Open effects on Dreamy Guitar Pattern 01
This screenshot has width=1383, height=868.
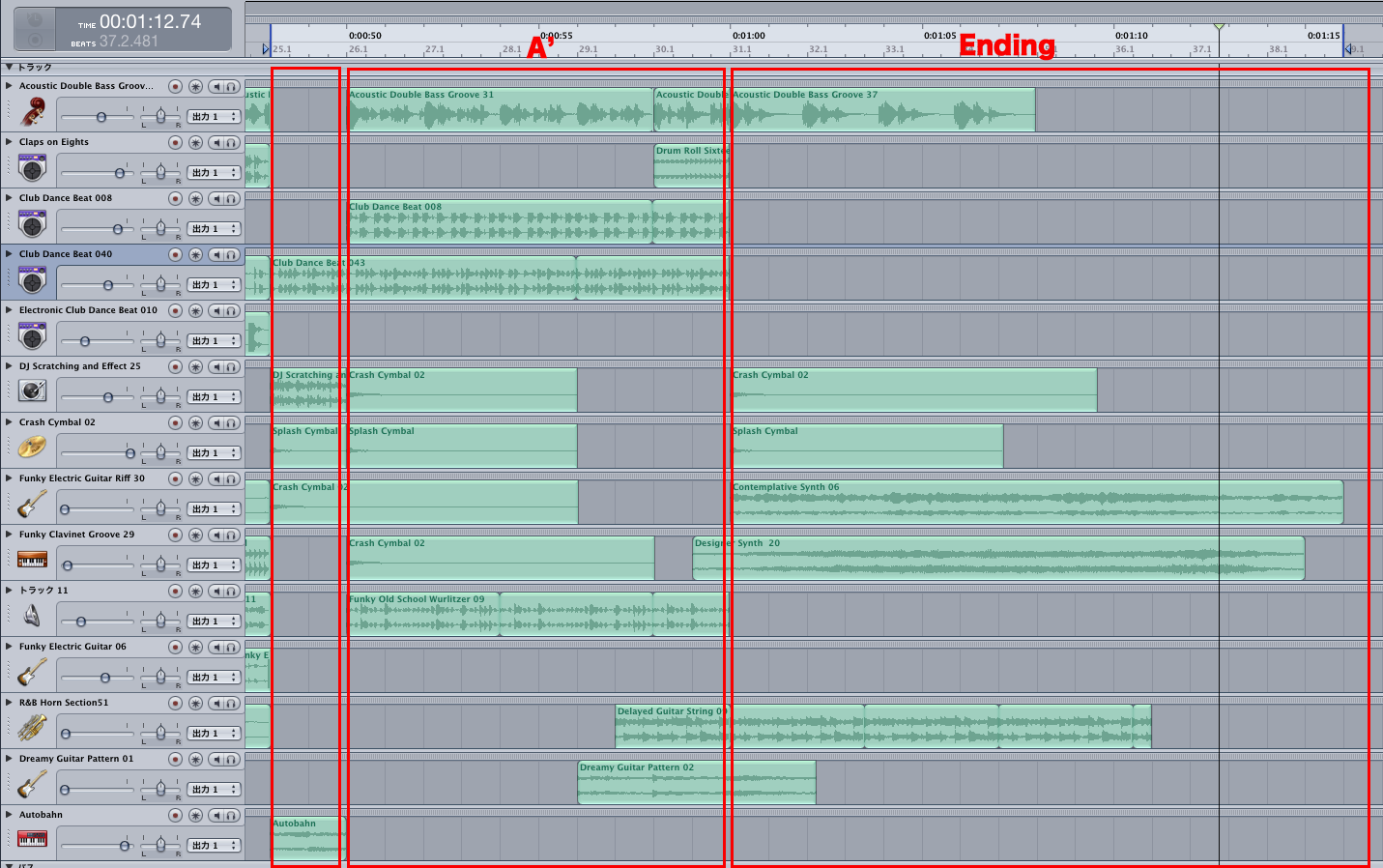coord(195,760)
